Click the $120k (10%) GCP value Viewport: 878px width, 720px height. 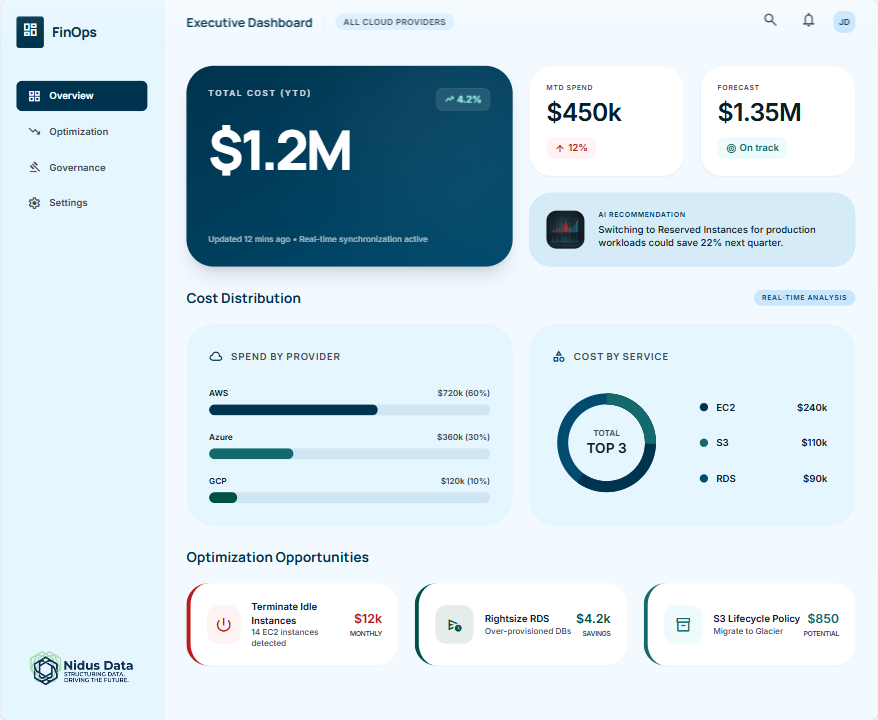pos(465,481)
